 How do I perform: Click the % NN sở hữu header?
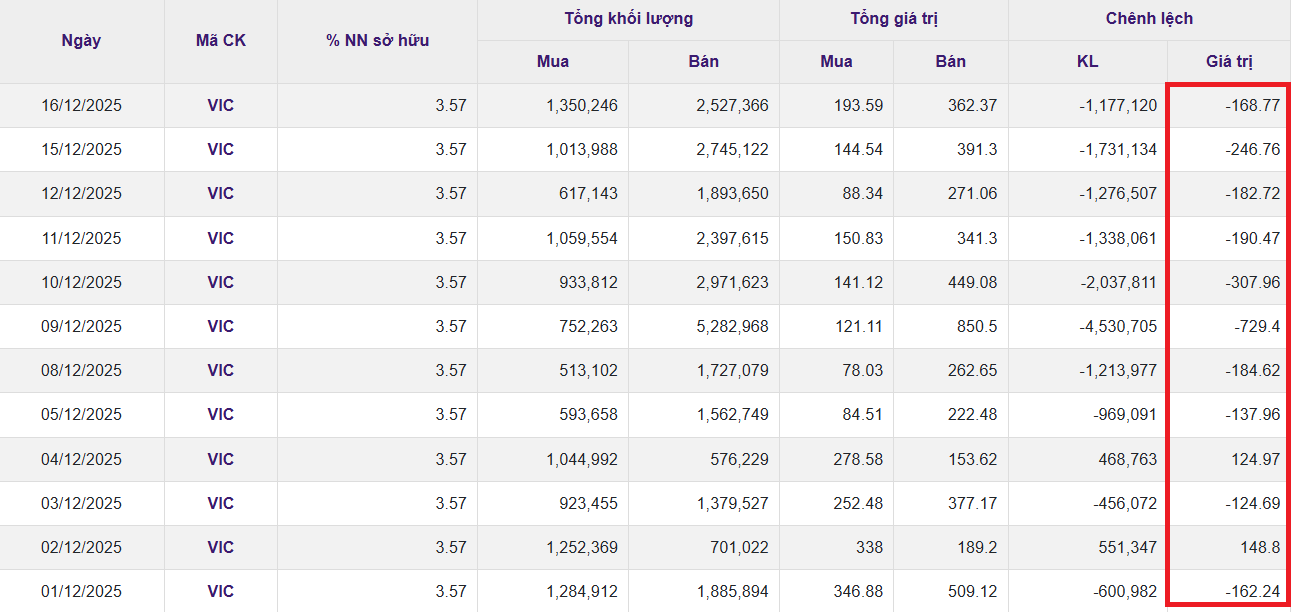377,41
